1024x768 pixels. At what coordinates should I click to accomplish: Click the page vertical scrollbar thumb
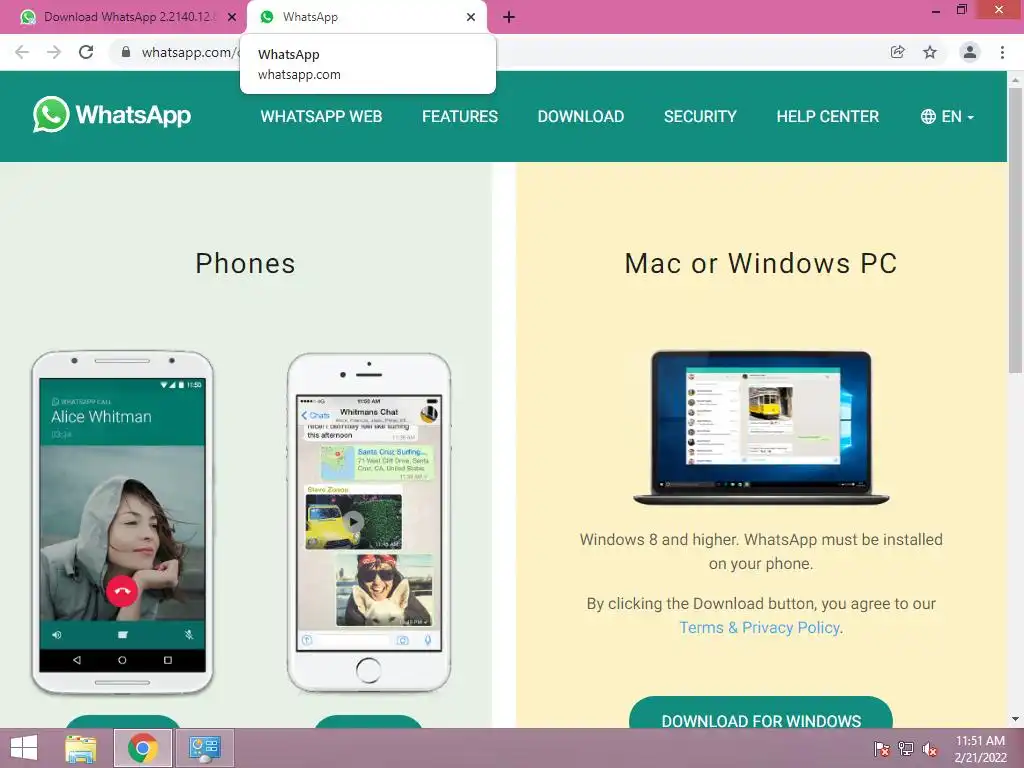(1015, 230)
